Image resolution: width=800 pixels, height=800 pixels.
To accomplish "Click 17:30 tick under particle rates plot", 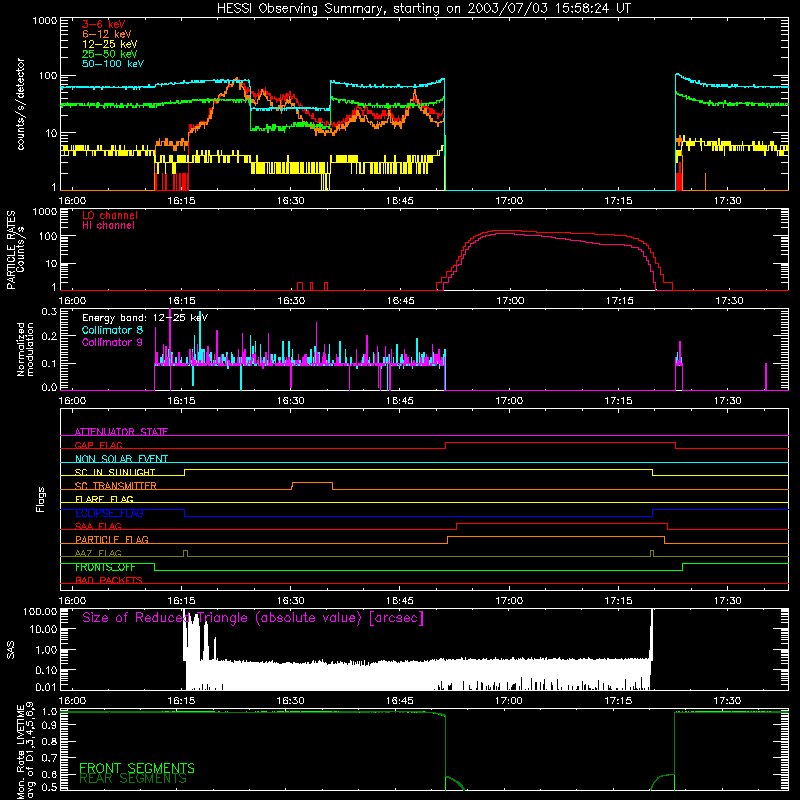I will [729, 301].
